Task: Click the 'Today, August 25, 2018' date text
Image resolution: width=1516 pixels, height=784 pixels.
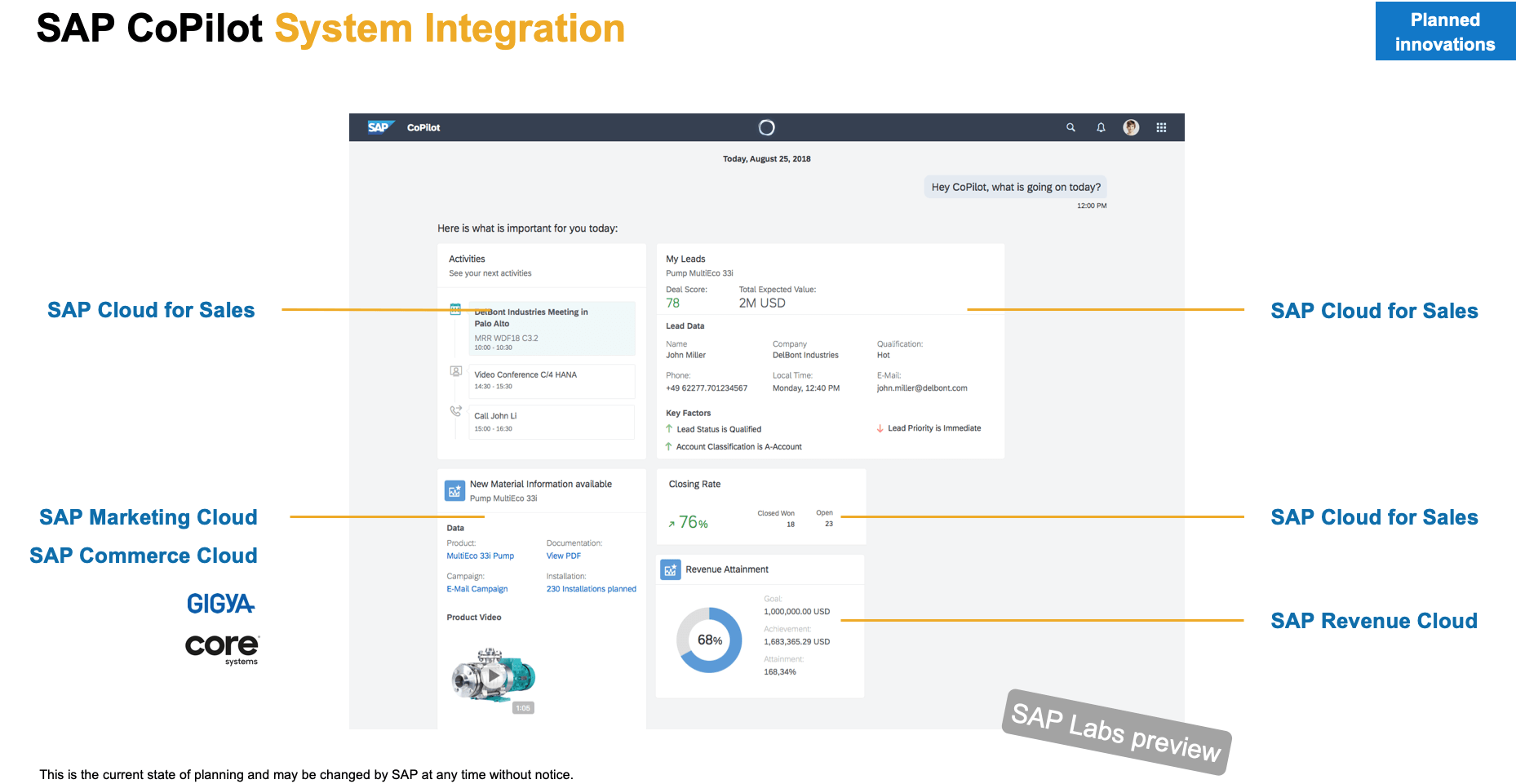Action: coord(767,159)
